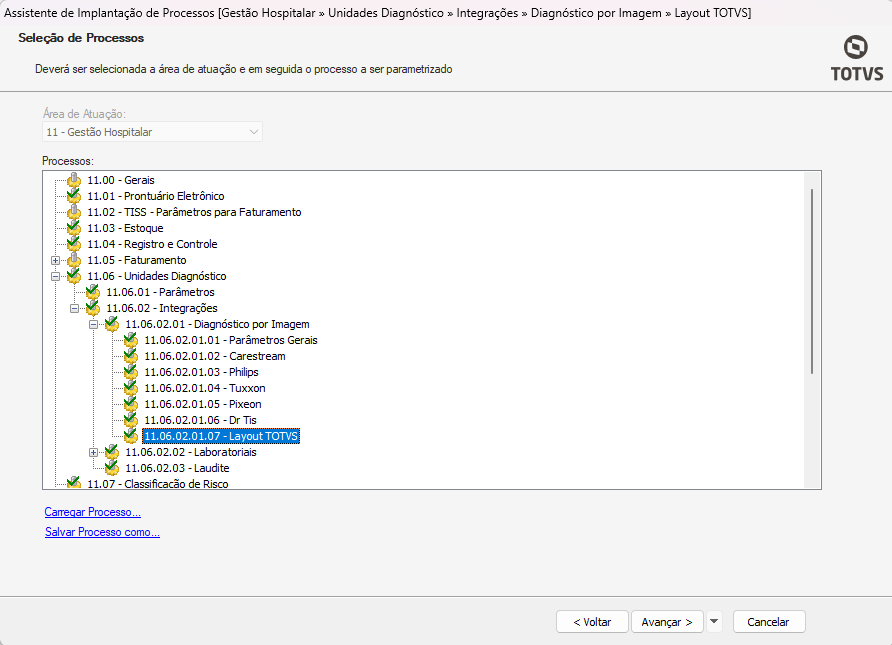The height and width of the screenshot is (645, 892).
Task: Click the icon beside the Philips entry
Action: point(131,372)
